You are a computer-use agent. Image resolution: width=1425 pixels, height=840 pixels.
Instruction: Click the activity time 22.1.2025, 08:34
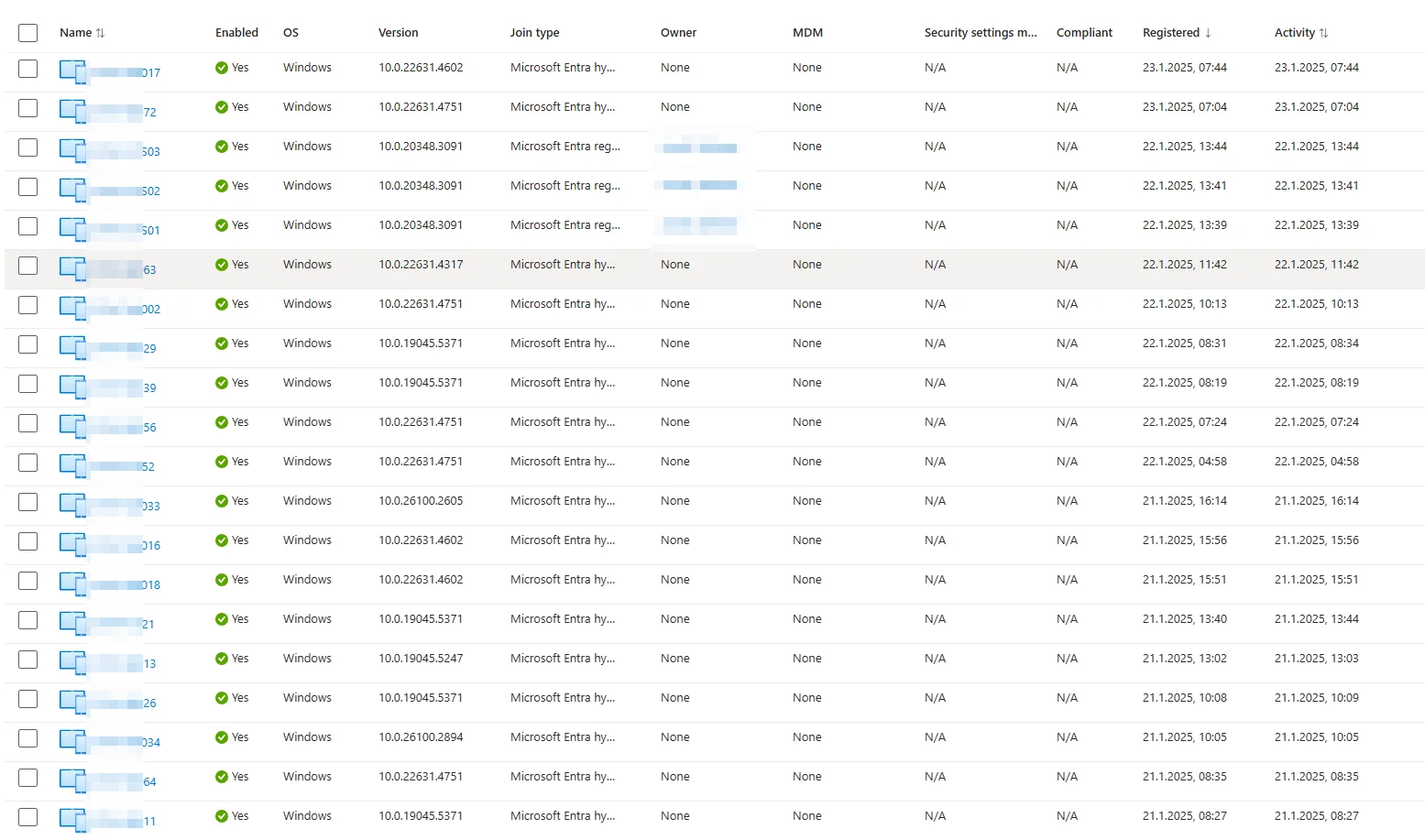(1316, 344)
